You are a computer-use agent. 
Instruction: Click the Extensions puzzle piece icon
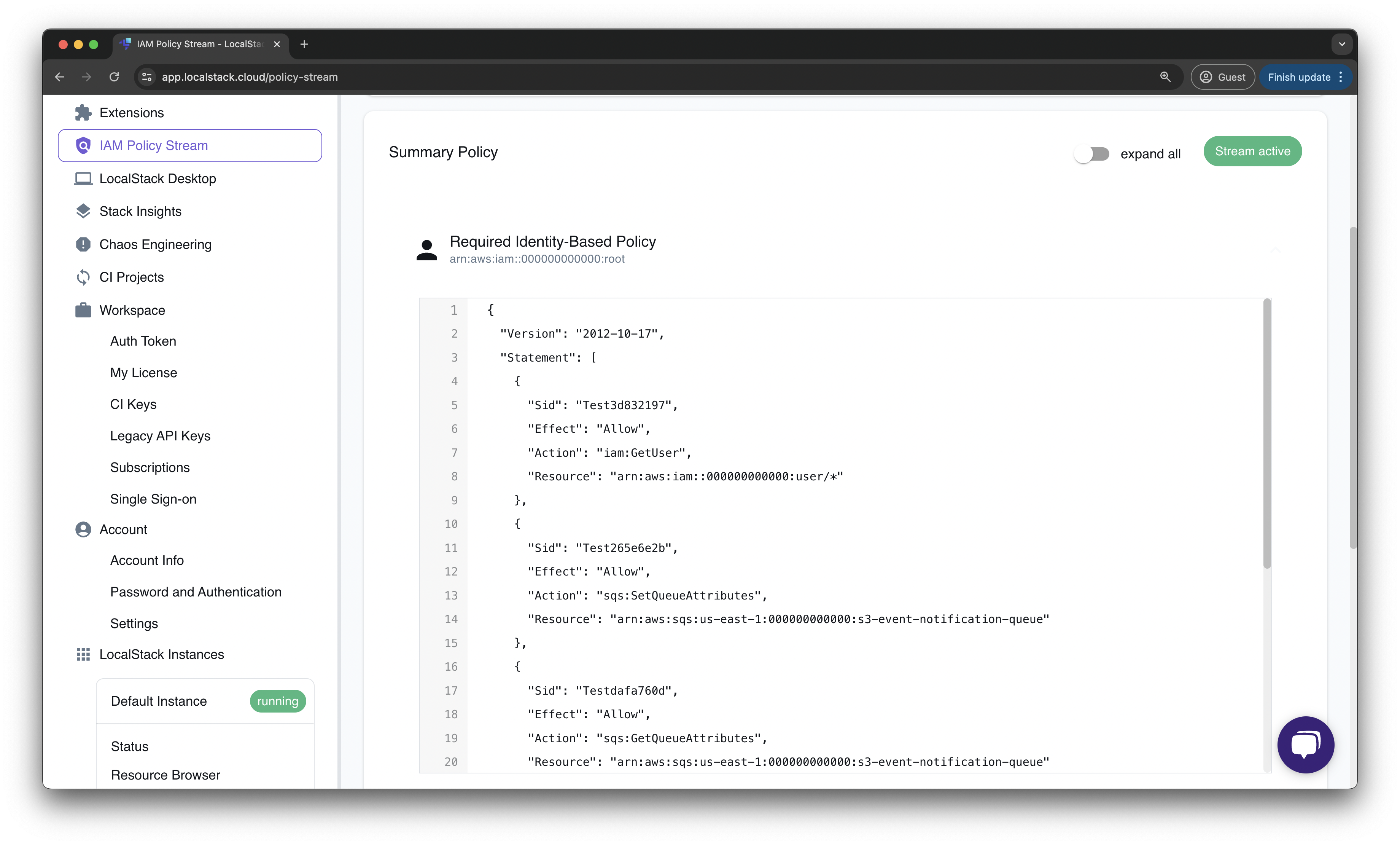tap(82, 112)
